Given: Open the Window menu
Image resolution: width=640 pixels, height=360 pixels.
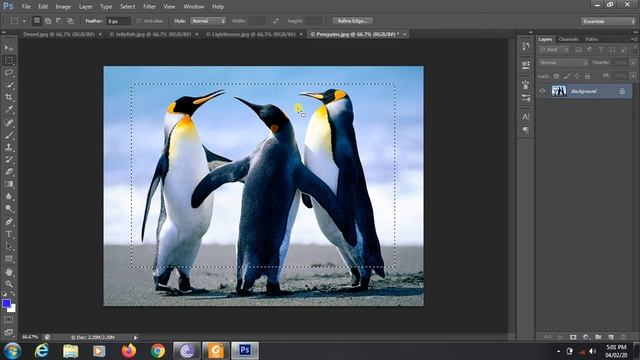Looking at the screenshot, I should (193, 7).
